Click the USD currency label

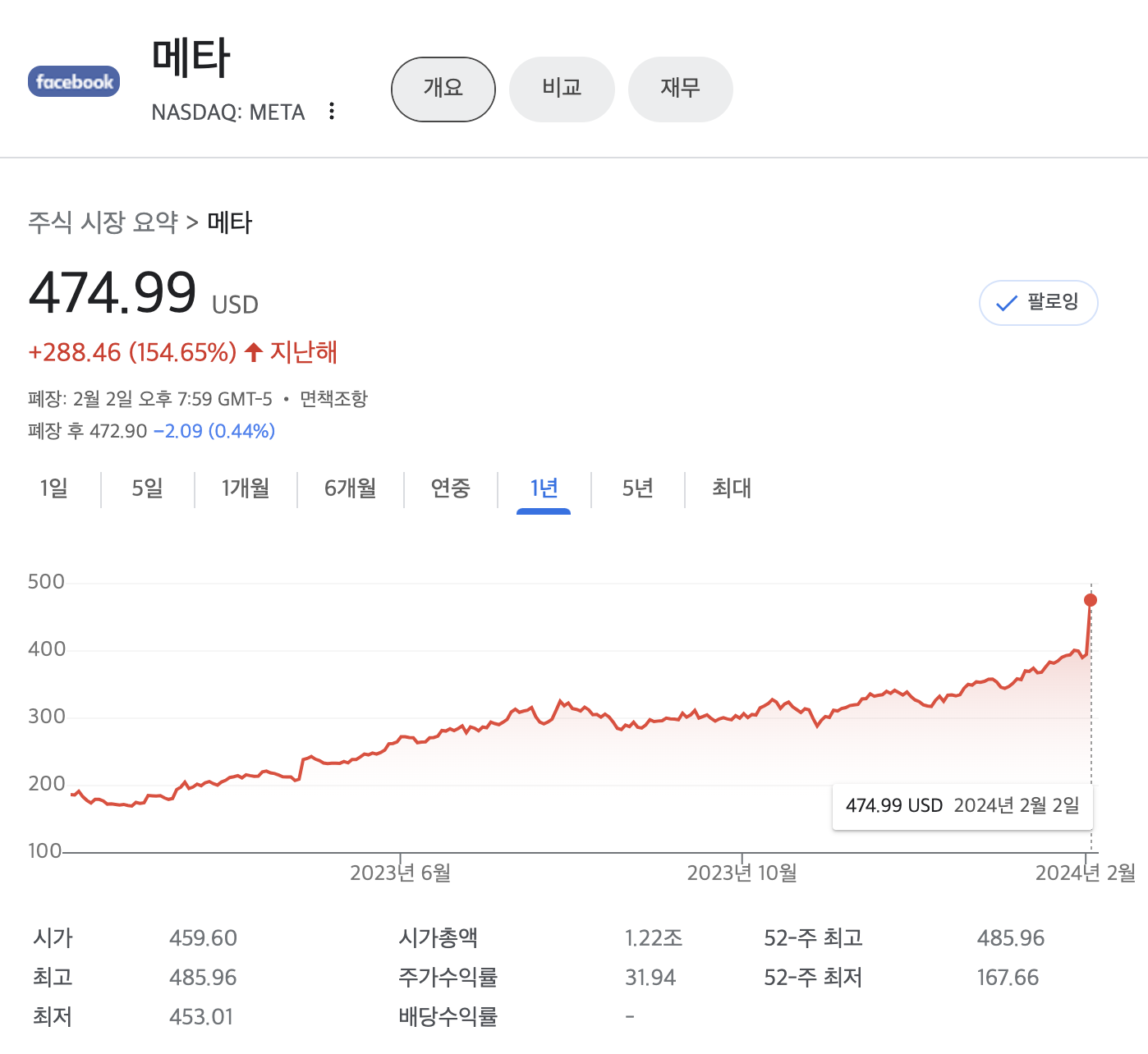click(x=235, y=305)
